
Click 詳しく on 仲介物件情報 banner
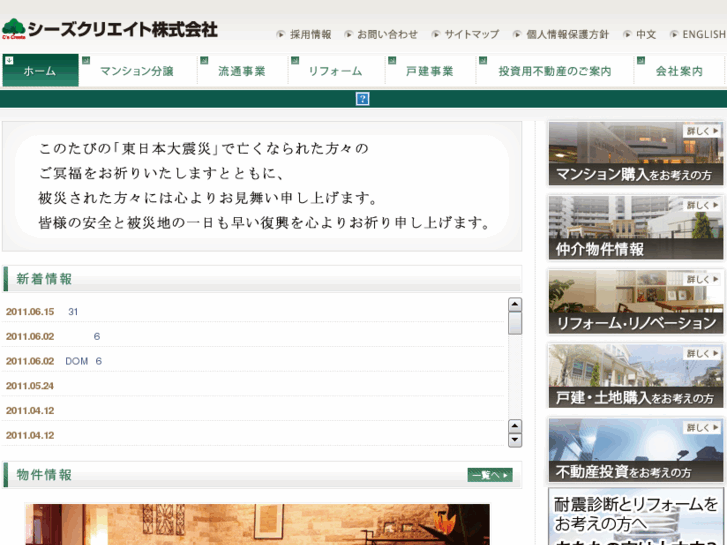tap(702, 205)
